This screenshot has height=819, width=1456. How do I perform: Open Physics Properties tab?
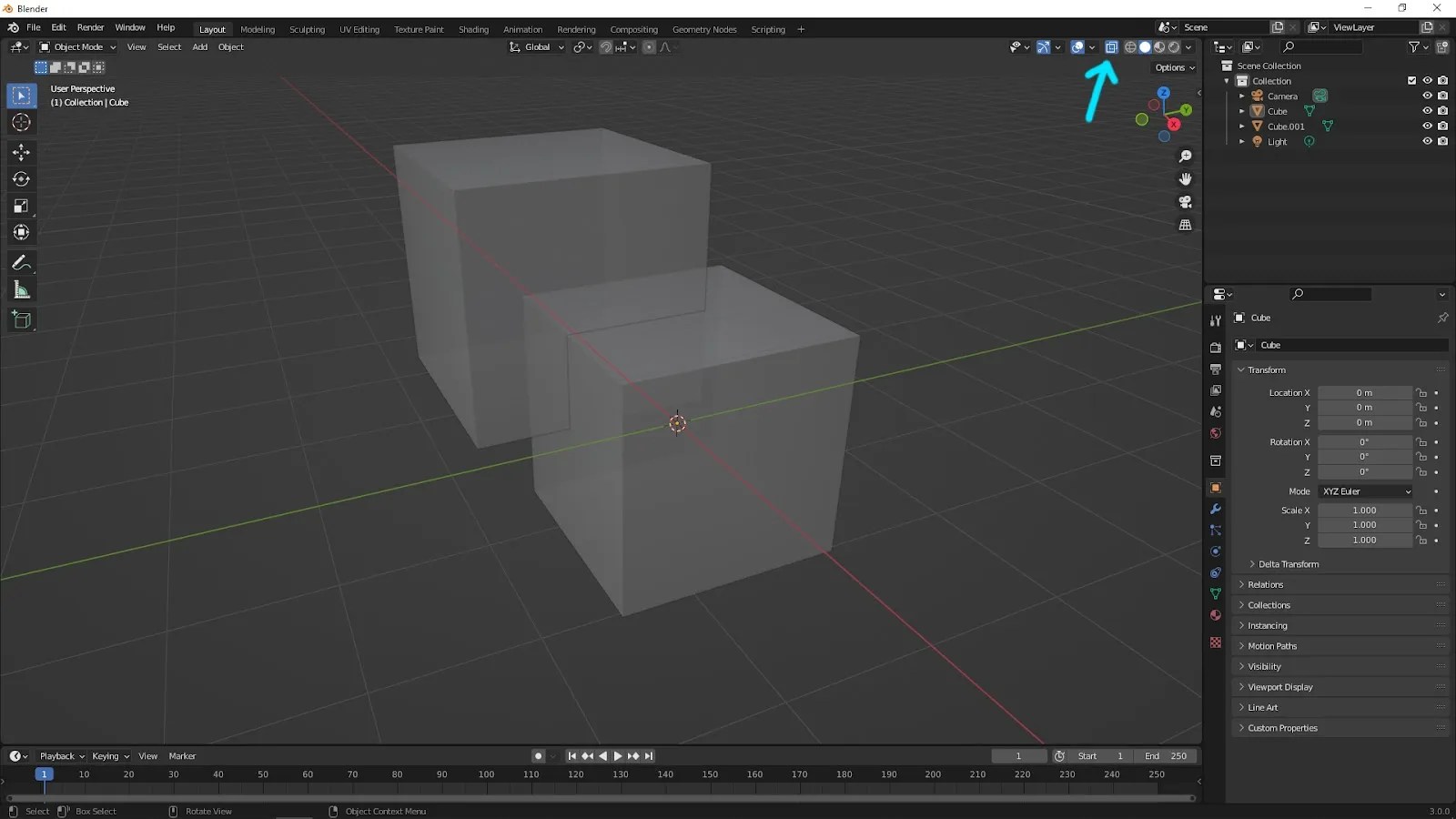click(x=1215, y=551)
